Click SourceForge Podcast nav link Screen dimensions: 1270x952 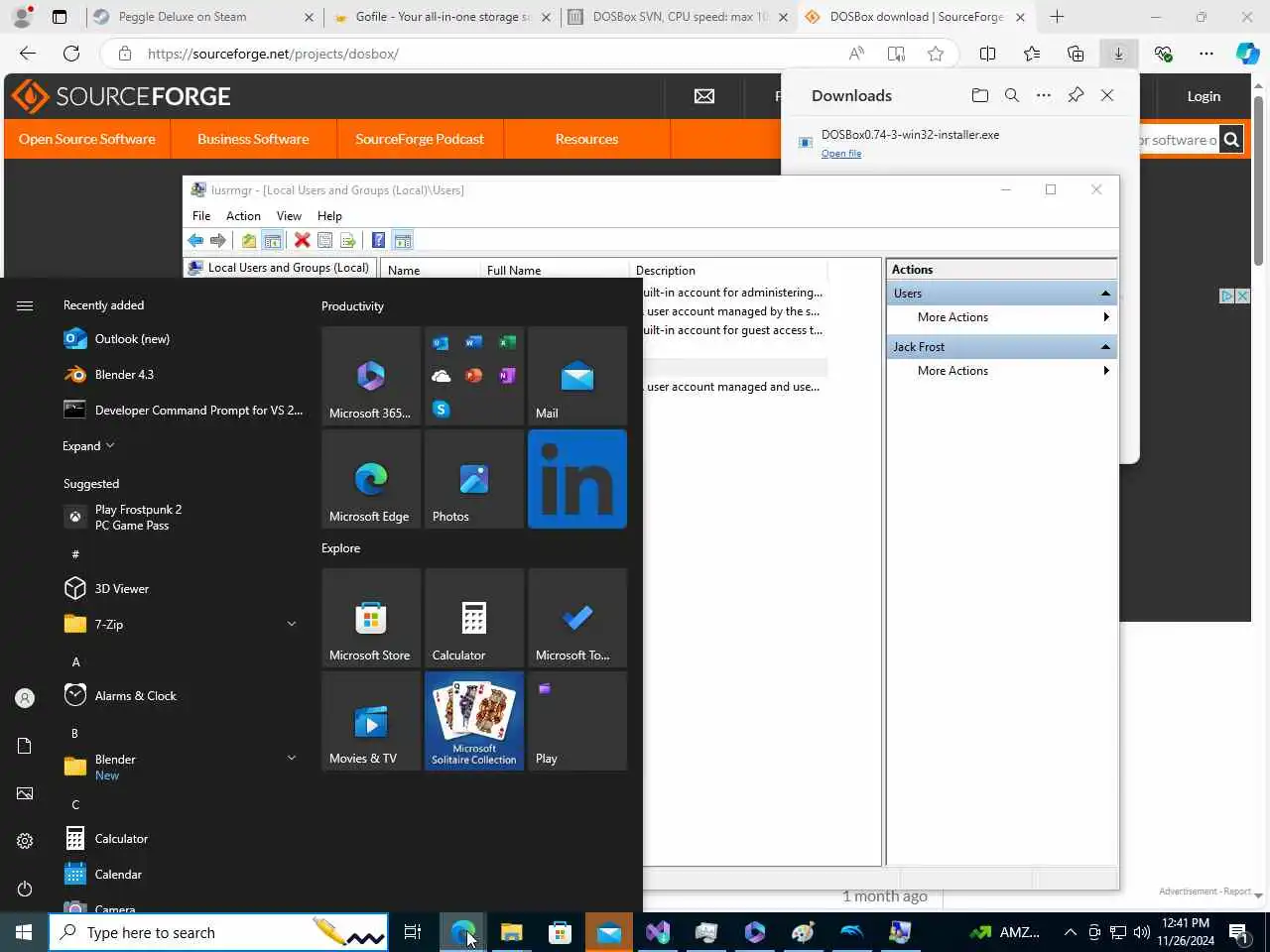(x=420, y=139)
